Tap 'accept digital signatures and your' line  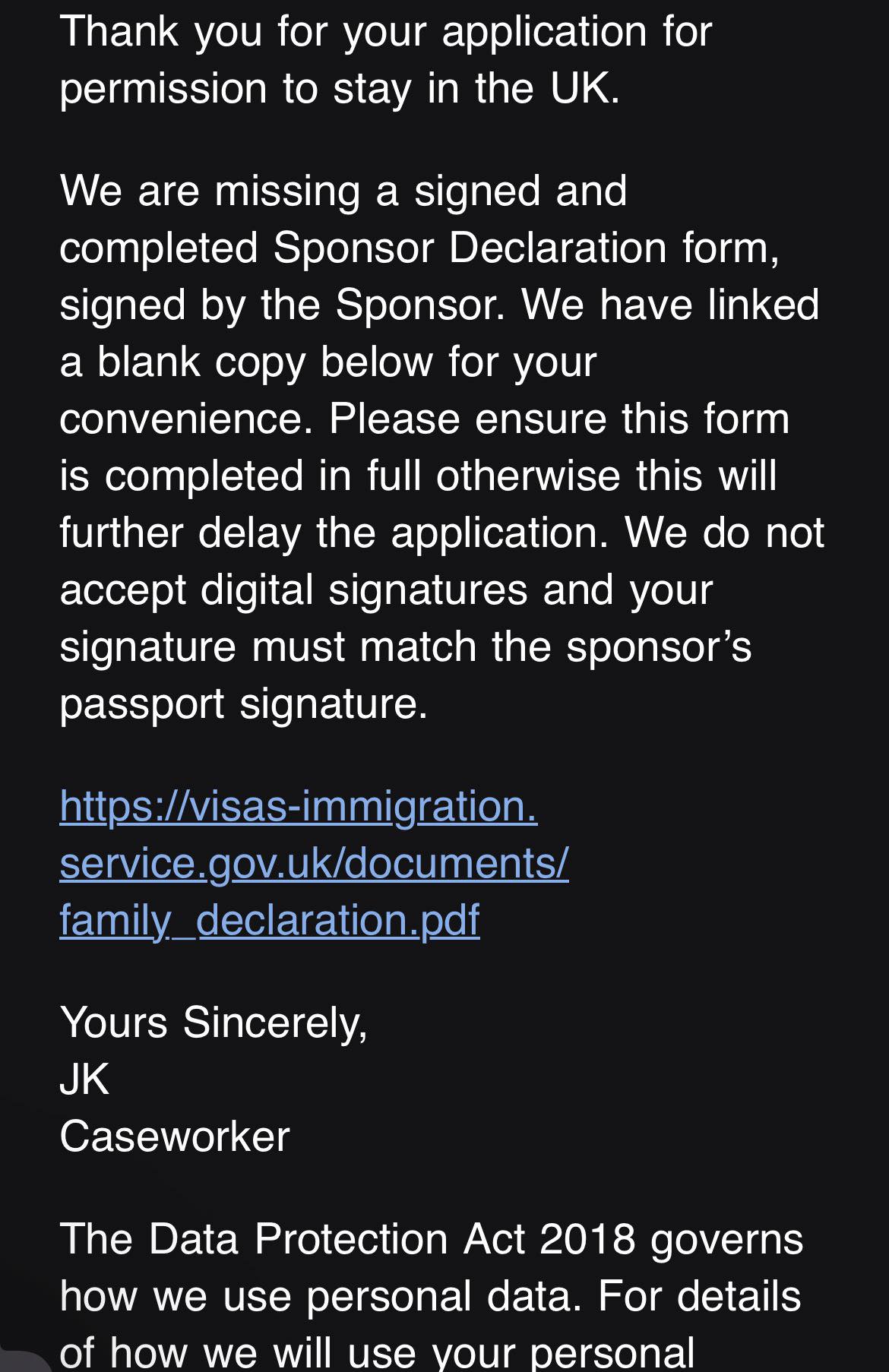(386, 590)
